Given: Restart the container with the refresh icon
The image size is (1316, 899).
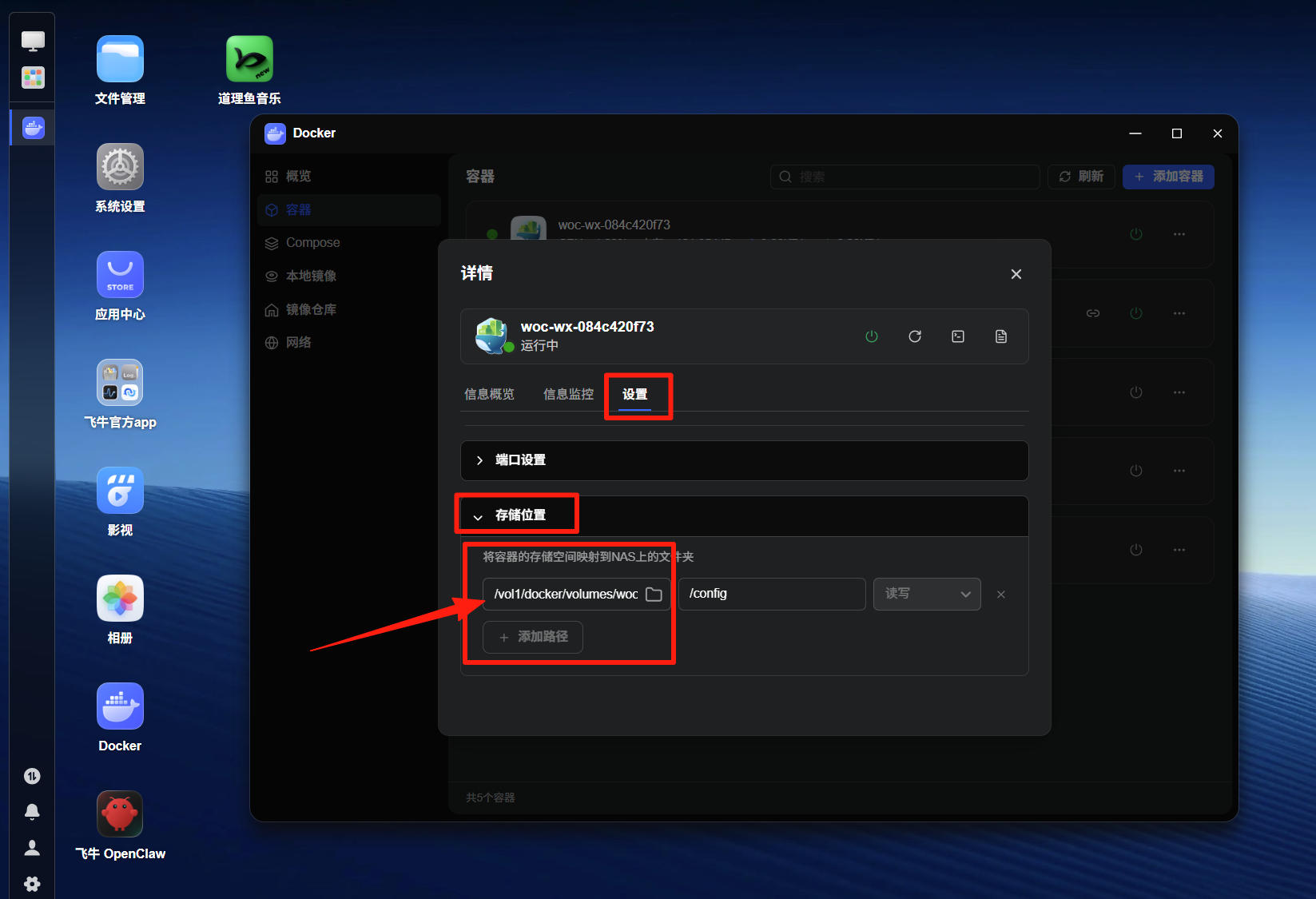Looking at the screenshot, I should point(915,336).
